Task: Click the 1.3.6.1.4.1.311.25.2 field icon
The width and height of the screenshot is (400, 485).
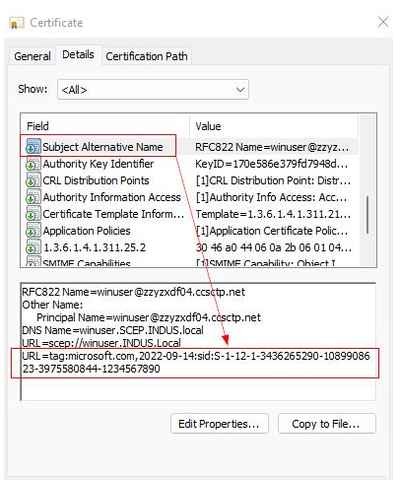Action: [x=33, y=247]
